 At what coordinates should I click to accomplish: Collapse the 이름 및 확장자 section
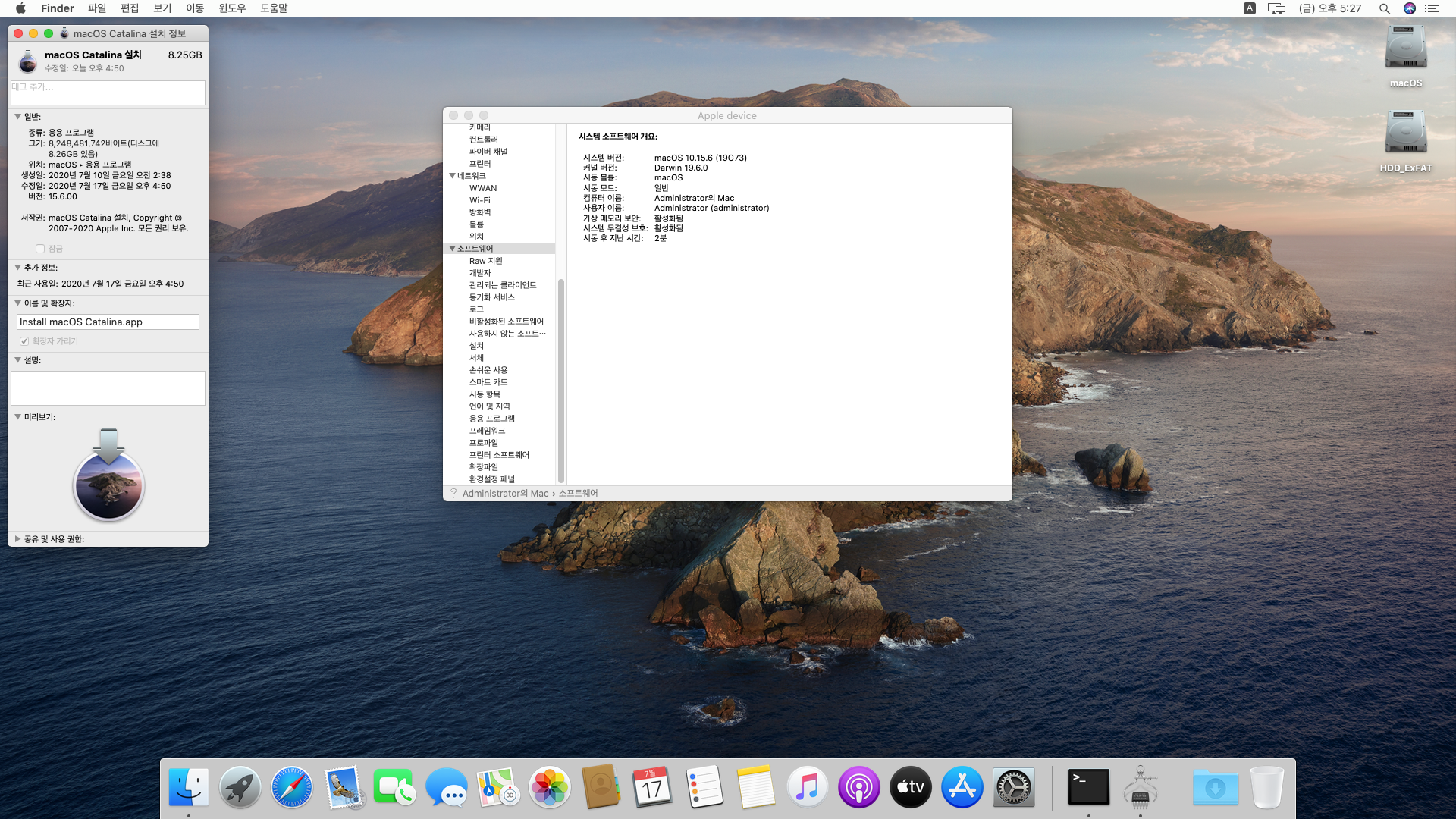coord(17,303)
